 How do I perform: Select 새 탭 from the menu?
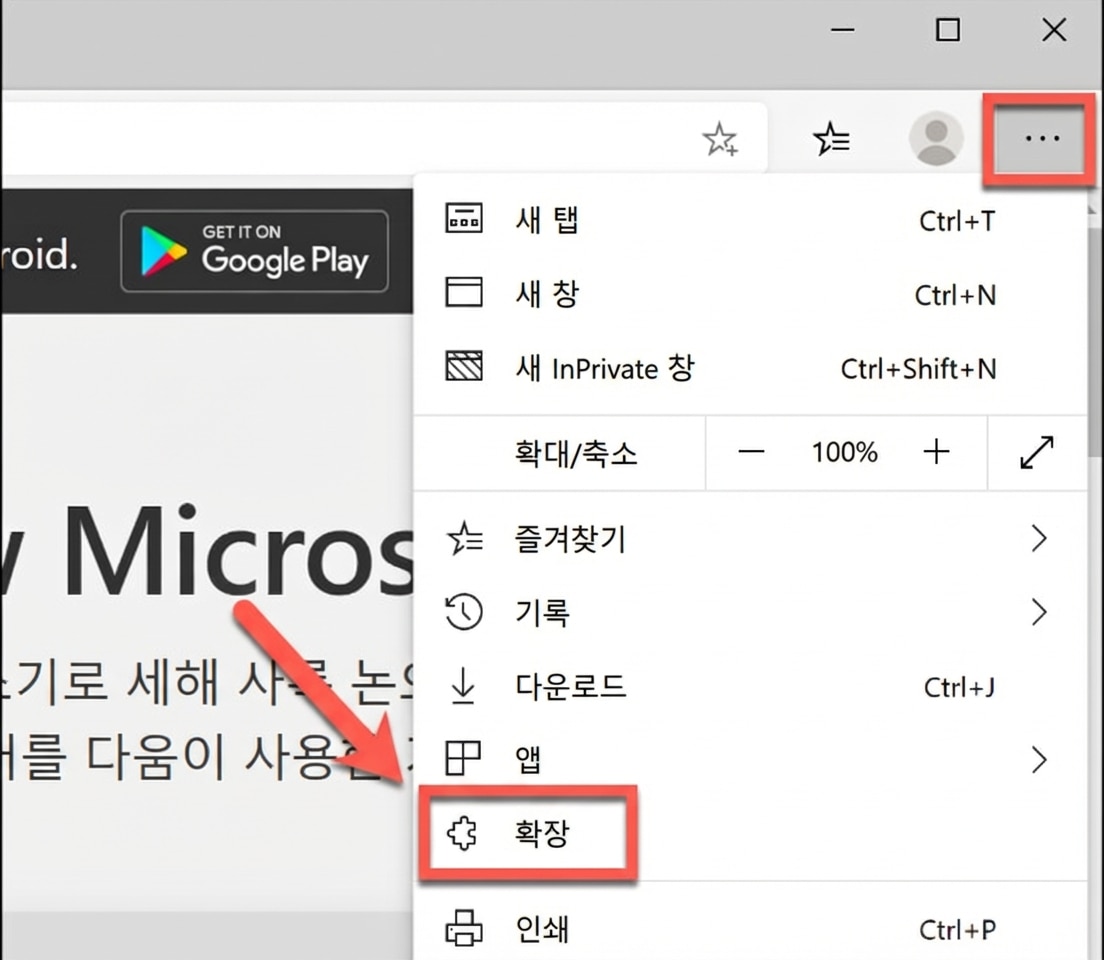tap(547, 220)
